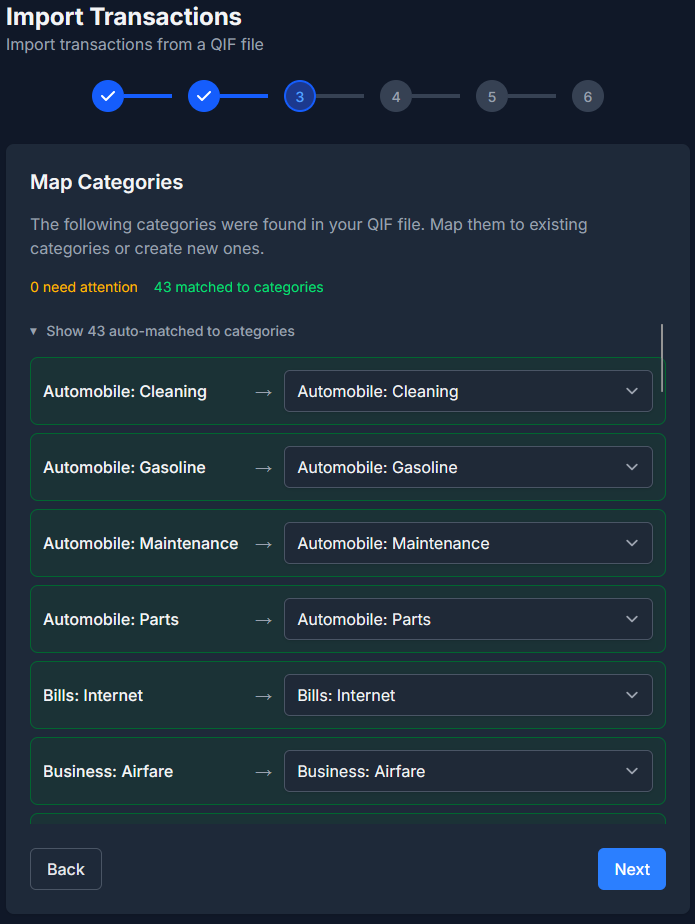Click source label Automobile: Gasoline
The image size is (695, 924).
(124, 467)
